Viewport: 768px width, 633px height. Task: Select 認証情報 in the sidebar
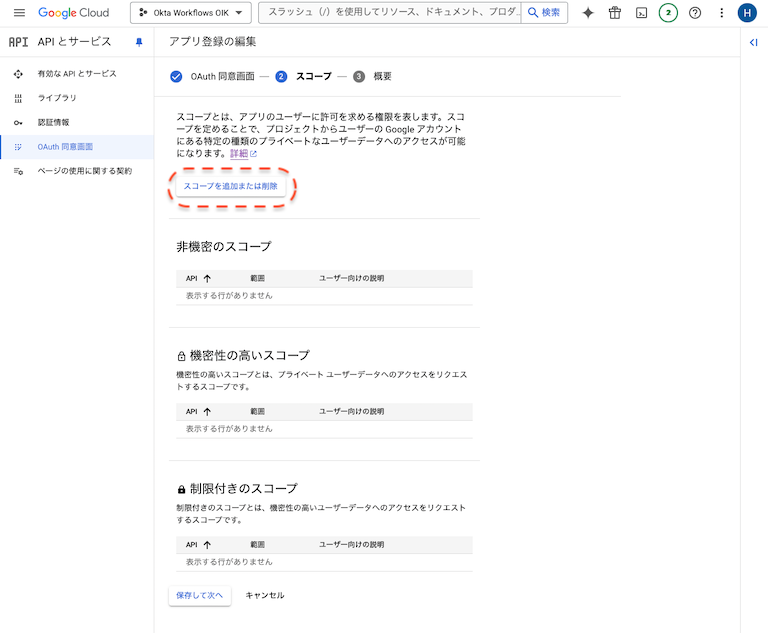pos(53,122)
